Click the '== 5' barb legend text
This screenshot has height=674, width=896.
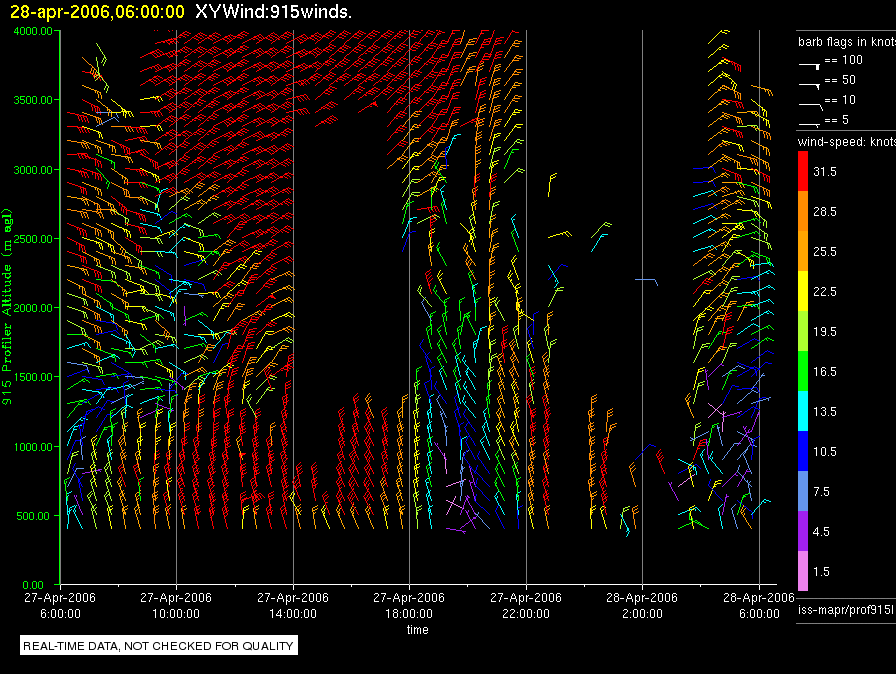click(837, 119)
